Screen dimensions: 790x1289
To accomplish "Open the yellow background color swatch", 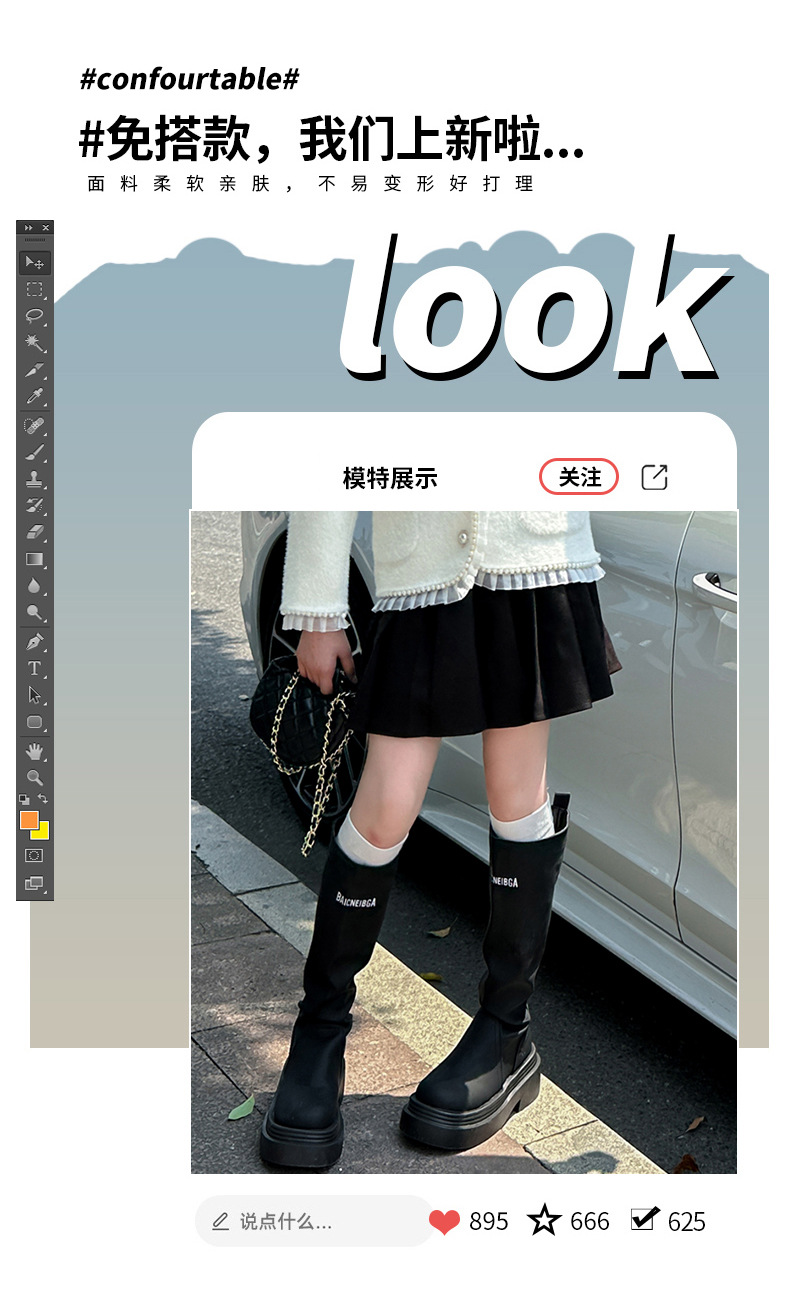I will click(43, 833).
